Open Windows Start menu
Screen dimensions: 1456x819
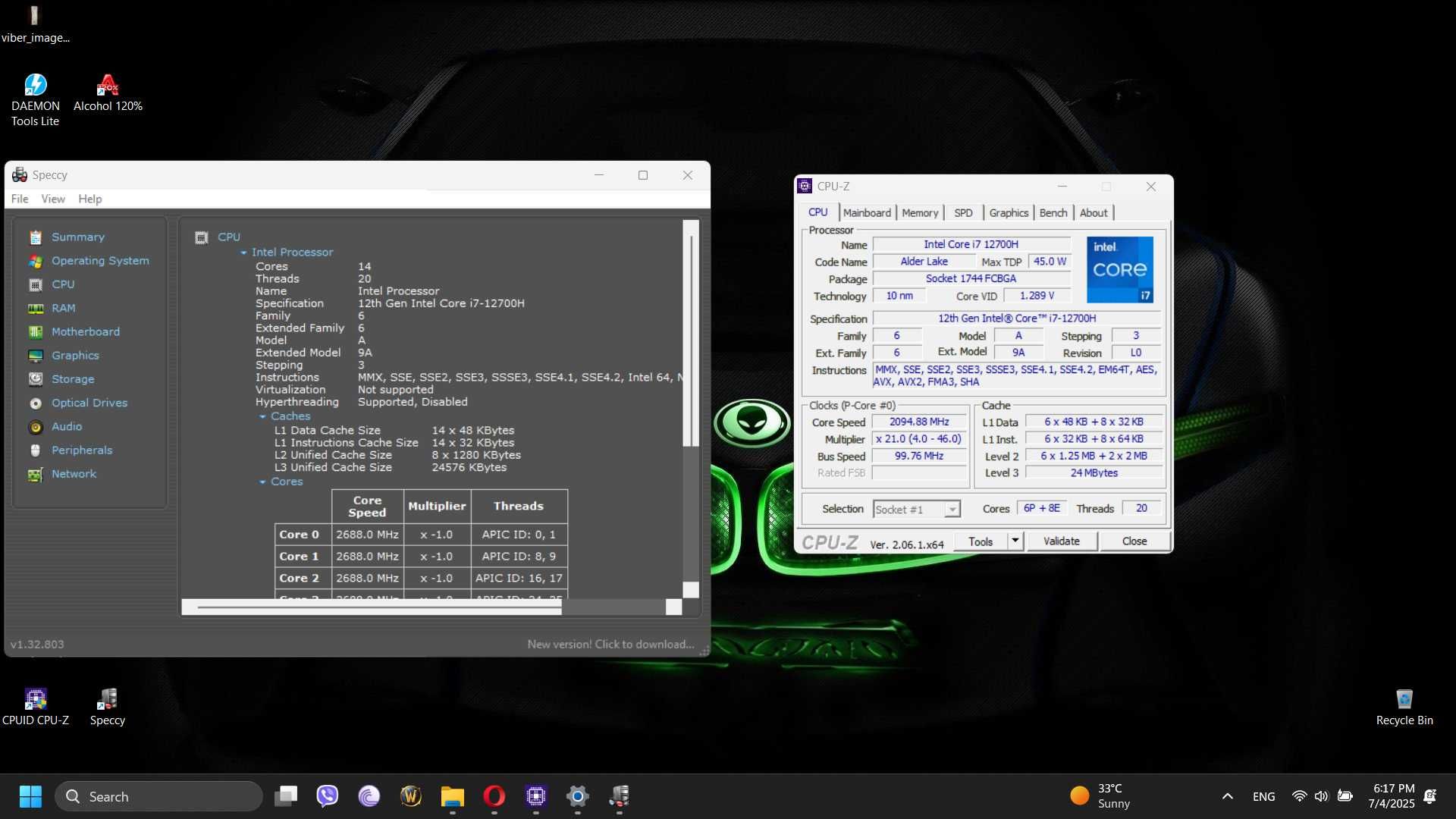pyautogui.click(x=30, y=796)
